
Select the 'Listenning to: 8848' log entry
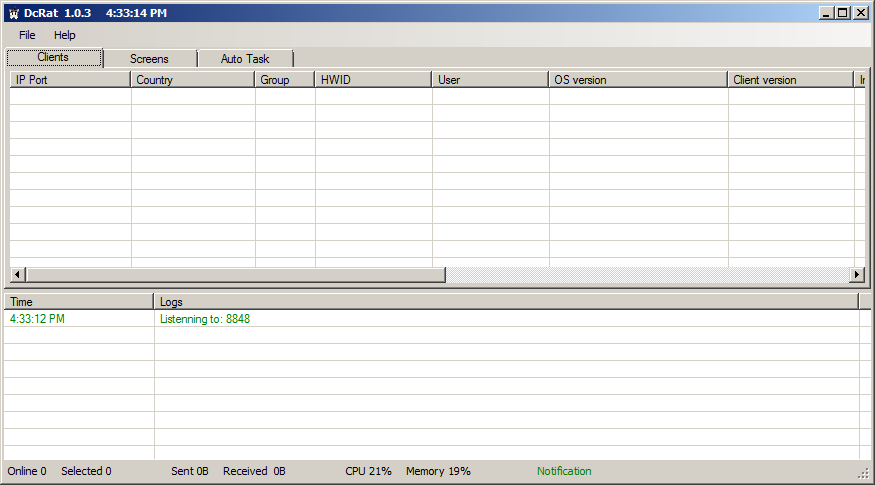[x=205, y=319]
